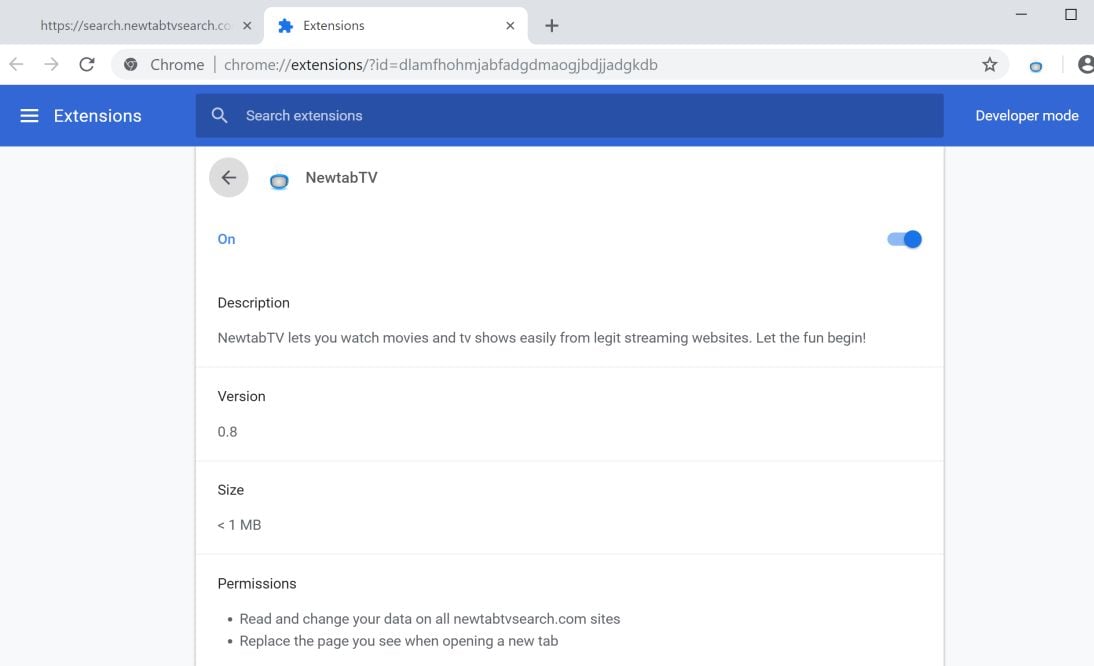Select the Extensions tab

396,26
